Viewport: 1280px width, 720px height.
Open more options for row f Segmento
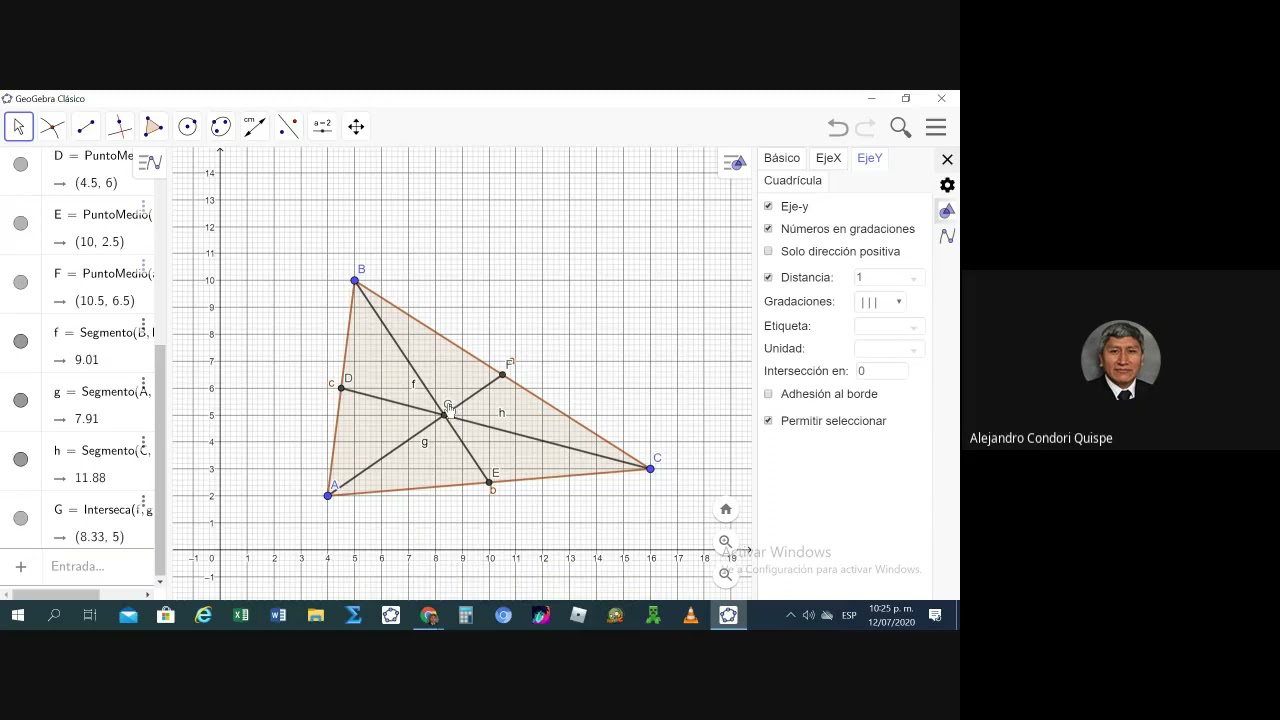click(x=144, y=326)
